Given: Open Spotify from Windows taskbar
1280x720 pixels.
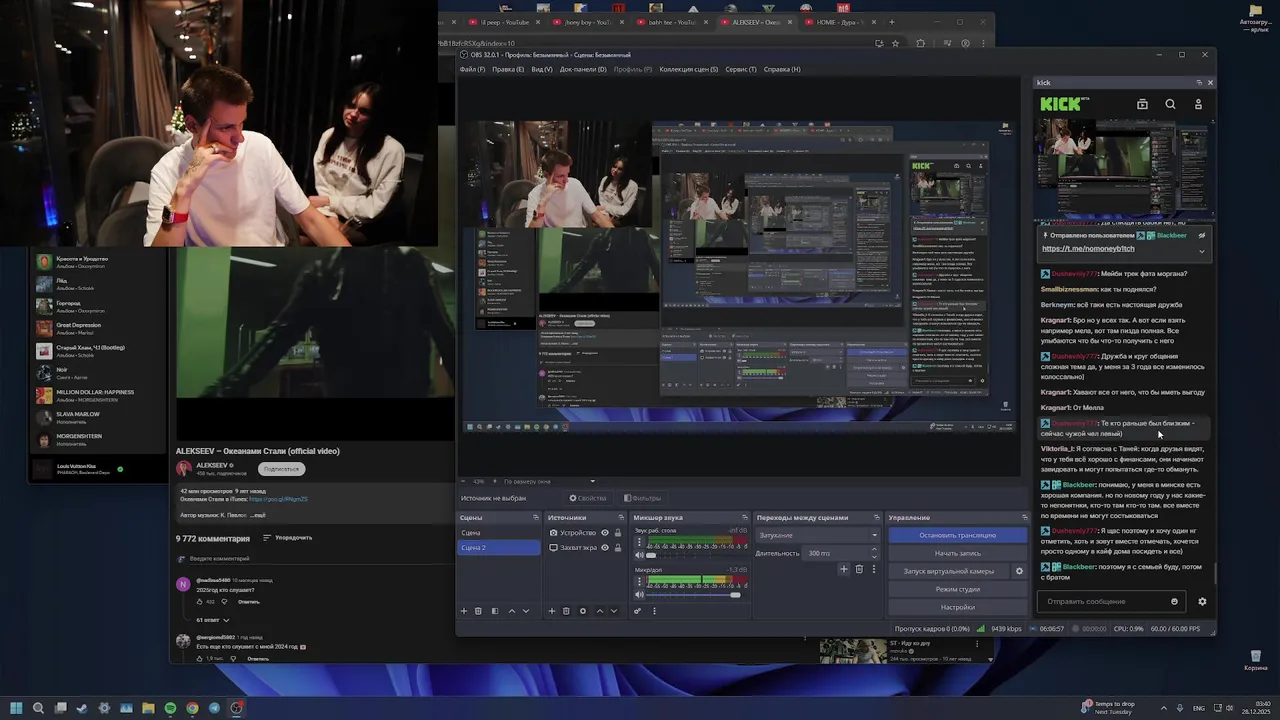Looking at the screenshot, I should point(170,708).
